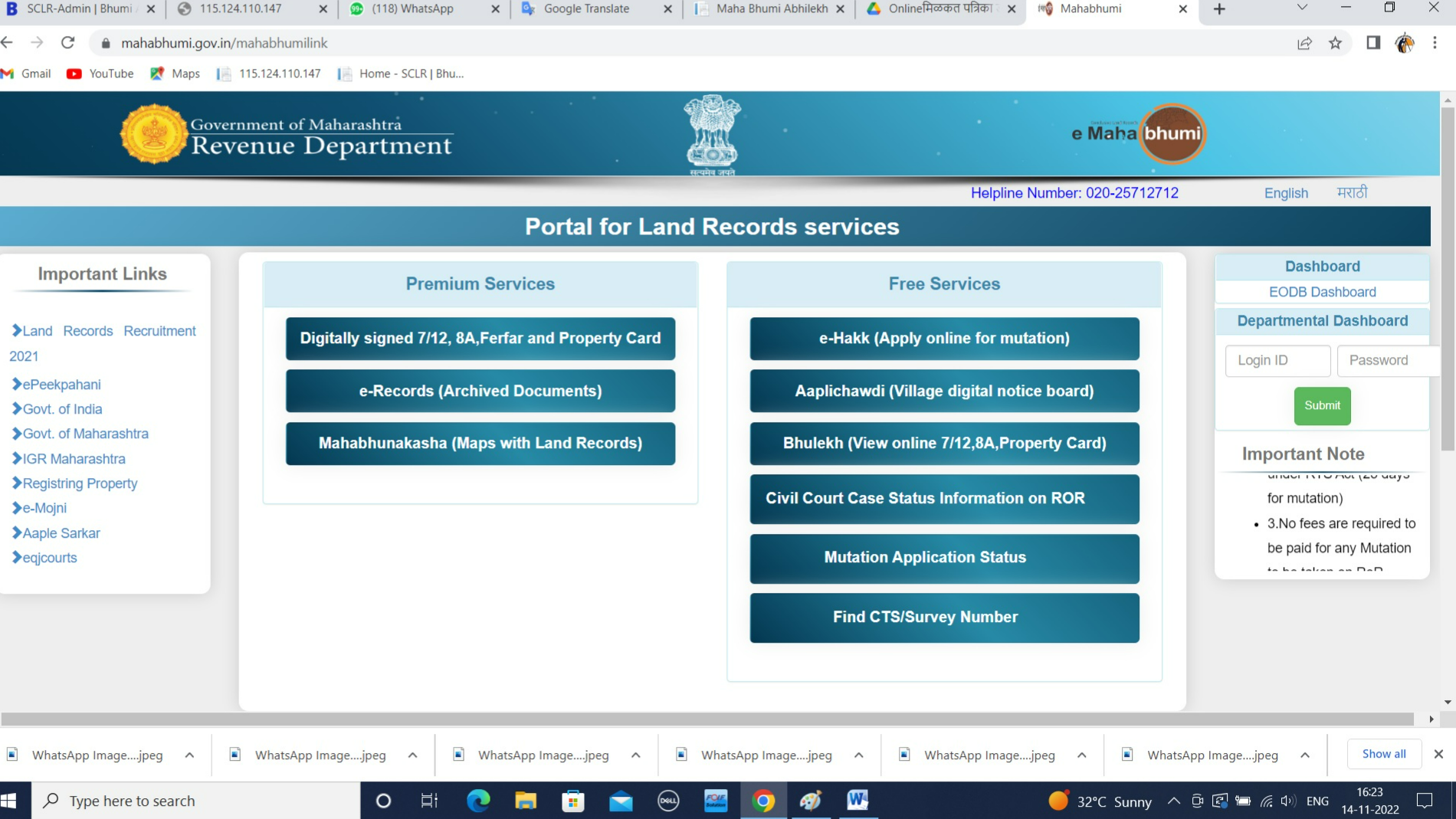
Task: Open the tab search dropdown arrow
Action: [1302, 8]
